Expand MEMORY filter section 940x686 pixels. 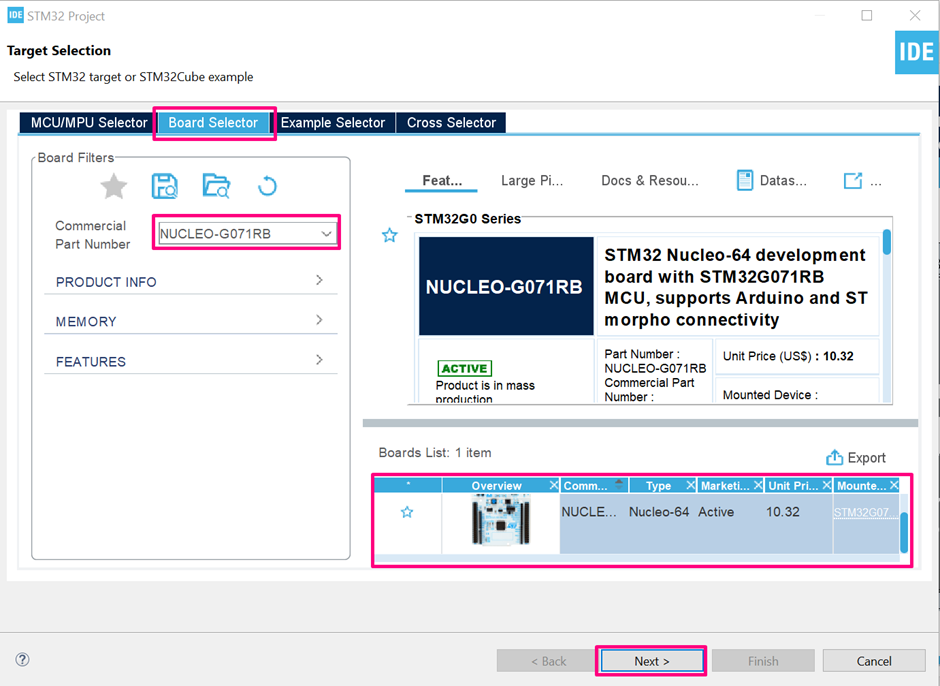point(191,321)
